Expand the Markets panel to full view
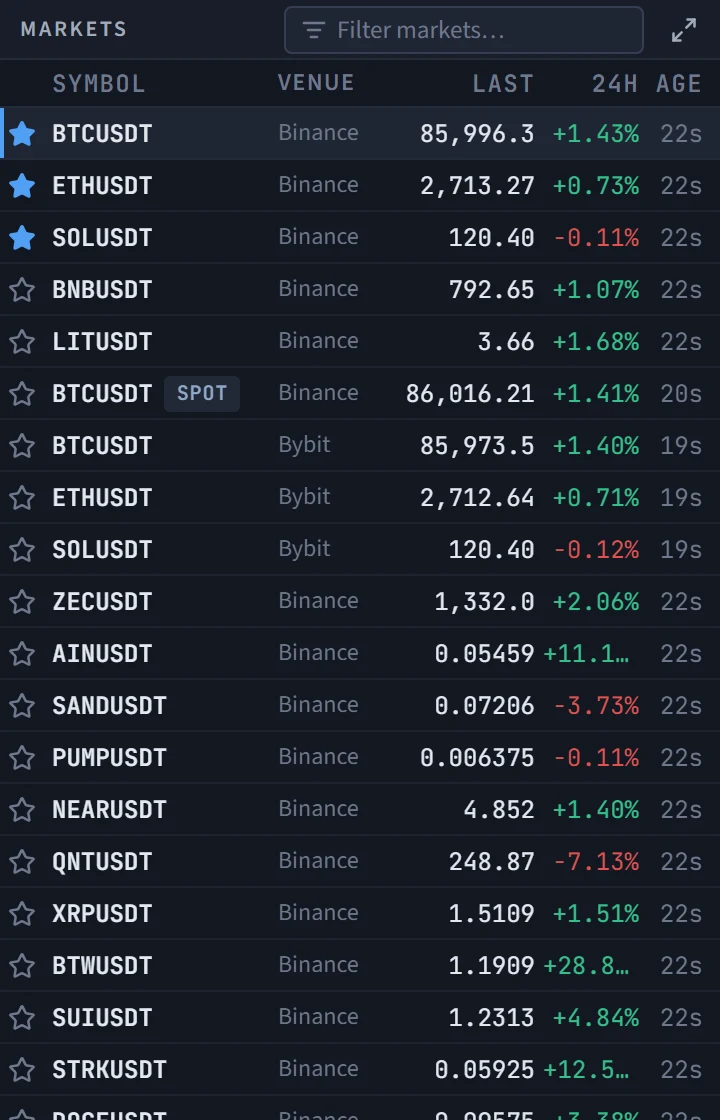Viewport: 720px width, 1120px height. point(684,30)
